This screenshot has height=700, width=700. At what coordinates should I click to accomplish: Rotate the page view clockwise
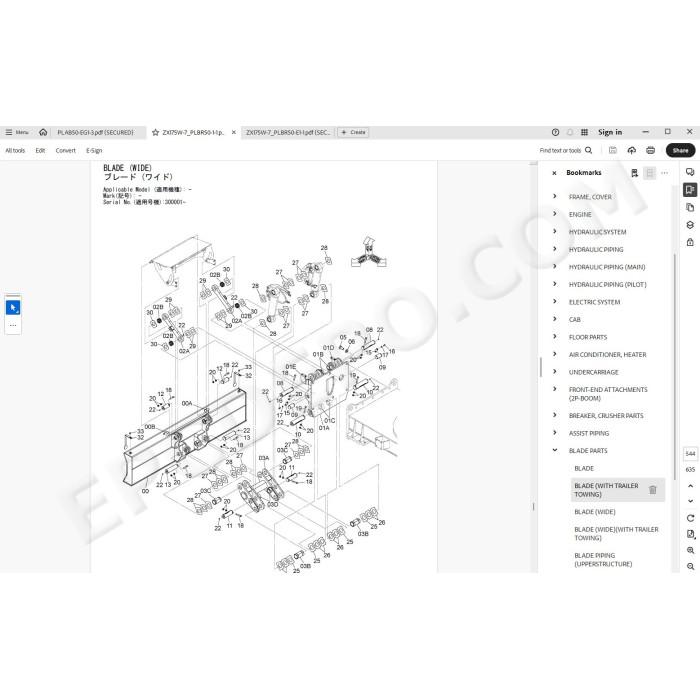690,518
